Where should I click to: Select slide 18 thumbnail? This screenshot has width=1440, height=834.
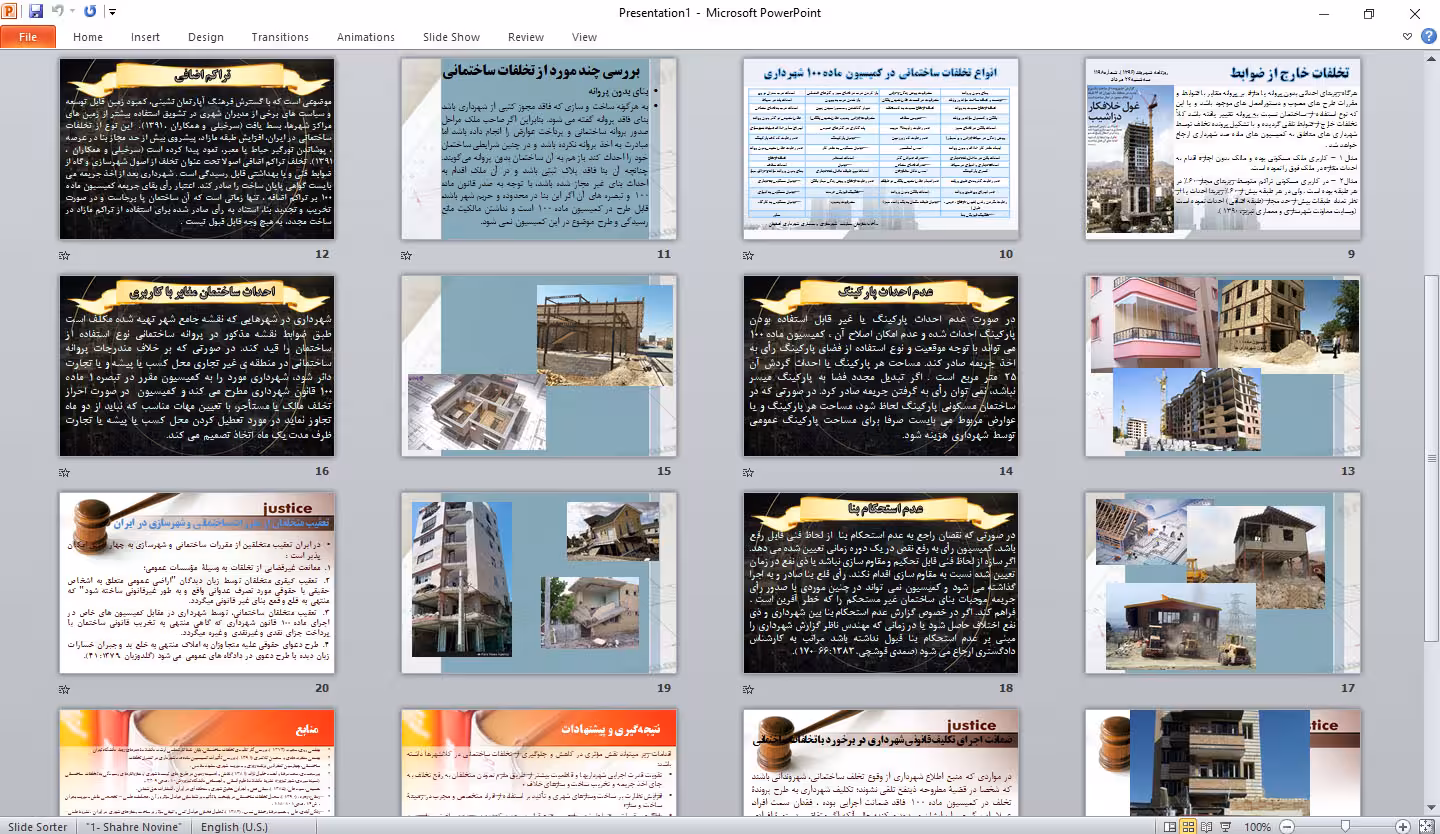881,583
